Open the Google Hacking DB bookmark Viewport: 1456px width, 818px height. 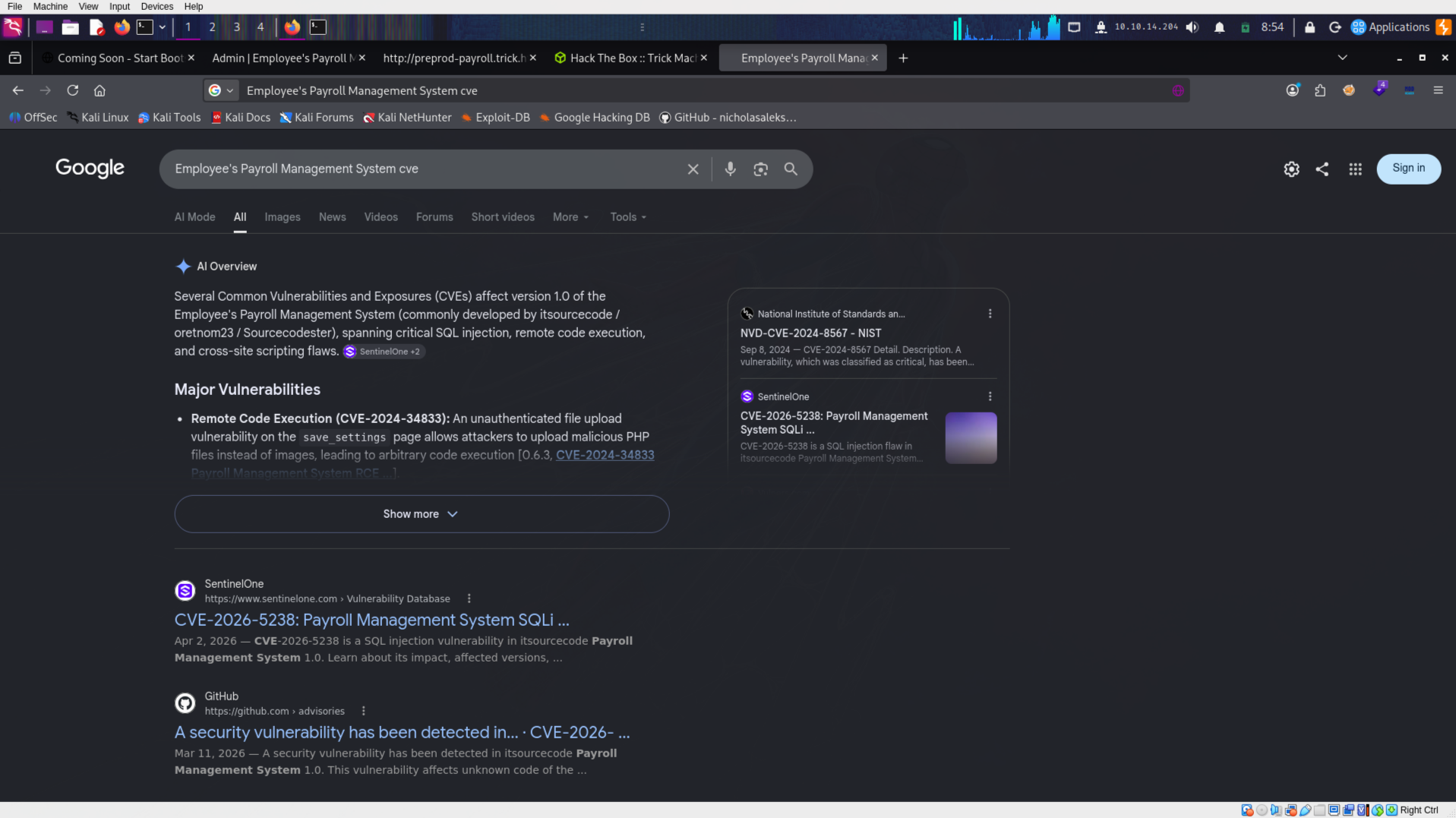[595, 118]
